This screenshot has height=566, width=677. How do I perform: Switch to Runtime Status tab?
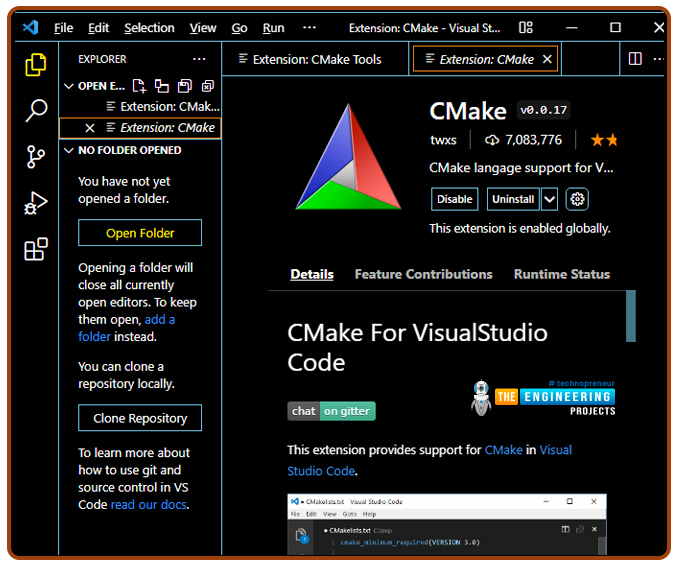pos(562,274)
